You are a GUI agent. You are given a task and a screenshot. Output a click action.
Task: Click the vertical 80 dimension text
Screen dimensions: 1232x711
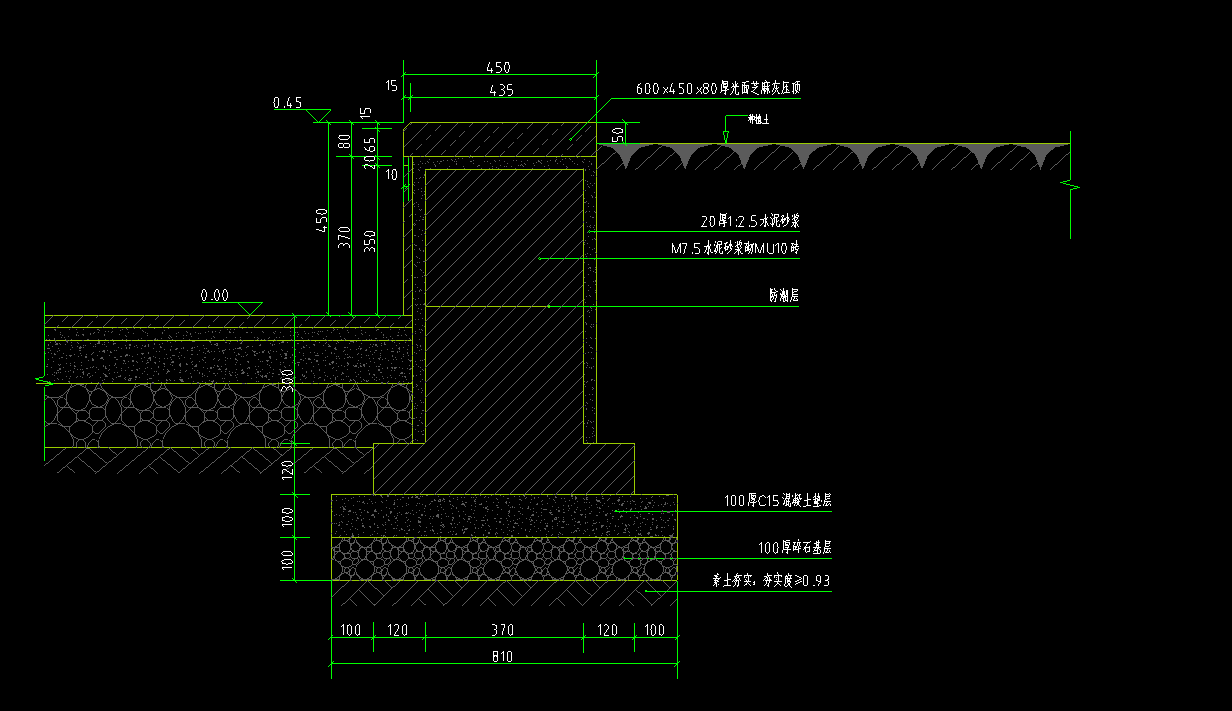(x=345, y=141)
